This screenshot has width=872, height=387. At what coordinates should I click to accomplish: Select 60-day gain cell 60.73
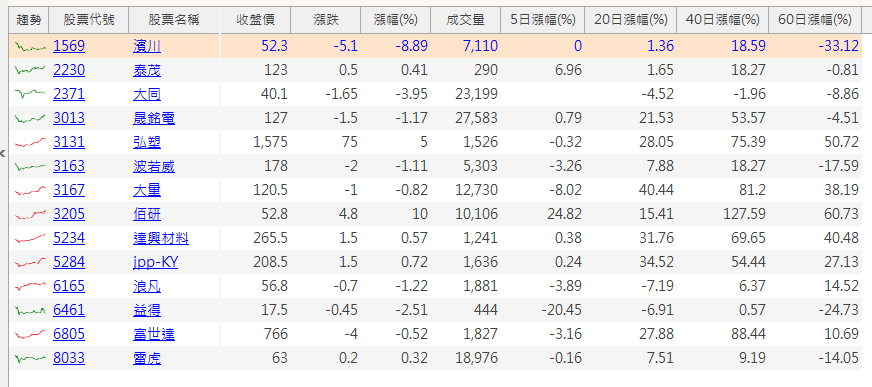815,214
